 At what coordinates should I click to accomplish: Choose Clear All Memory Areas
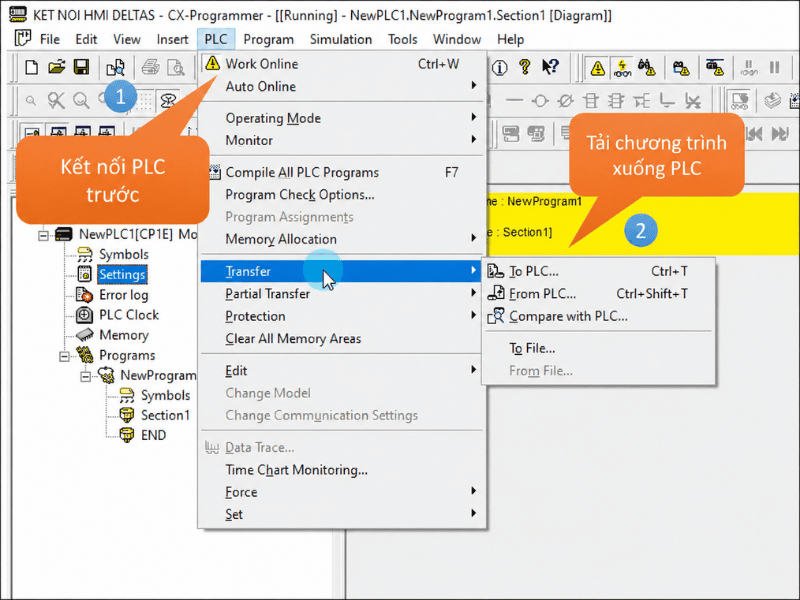(342, 338)
